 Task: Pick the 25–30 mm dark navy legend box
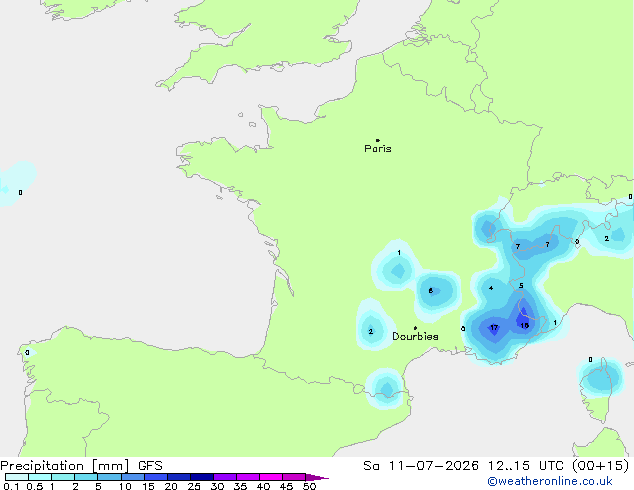pyautogui.click(x=202, y=477)
